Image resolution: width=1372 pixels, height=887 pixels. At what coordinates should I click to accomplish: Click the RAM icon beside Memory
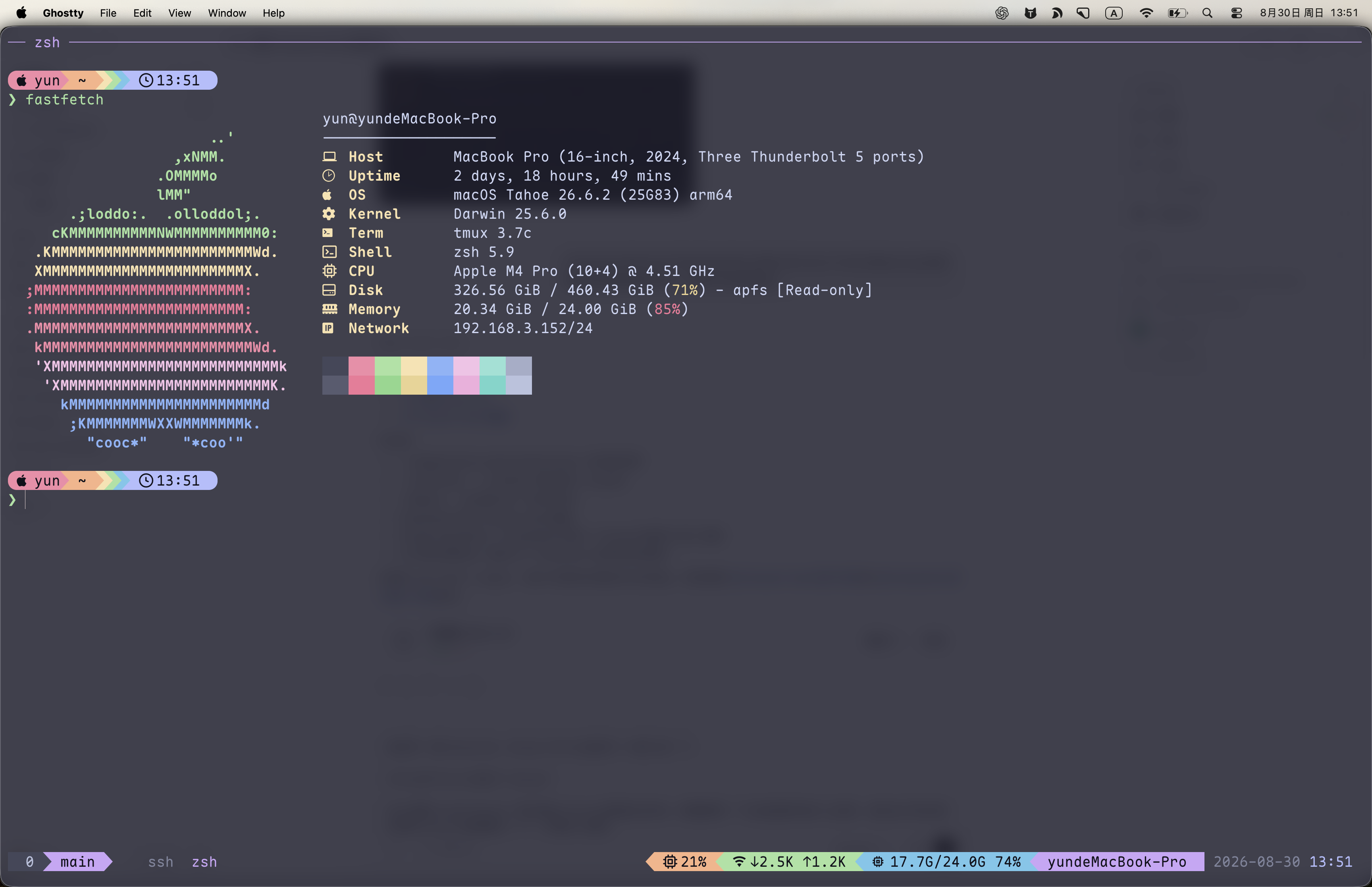tap(330, 309)
